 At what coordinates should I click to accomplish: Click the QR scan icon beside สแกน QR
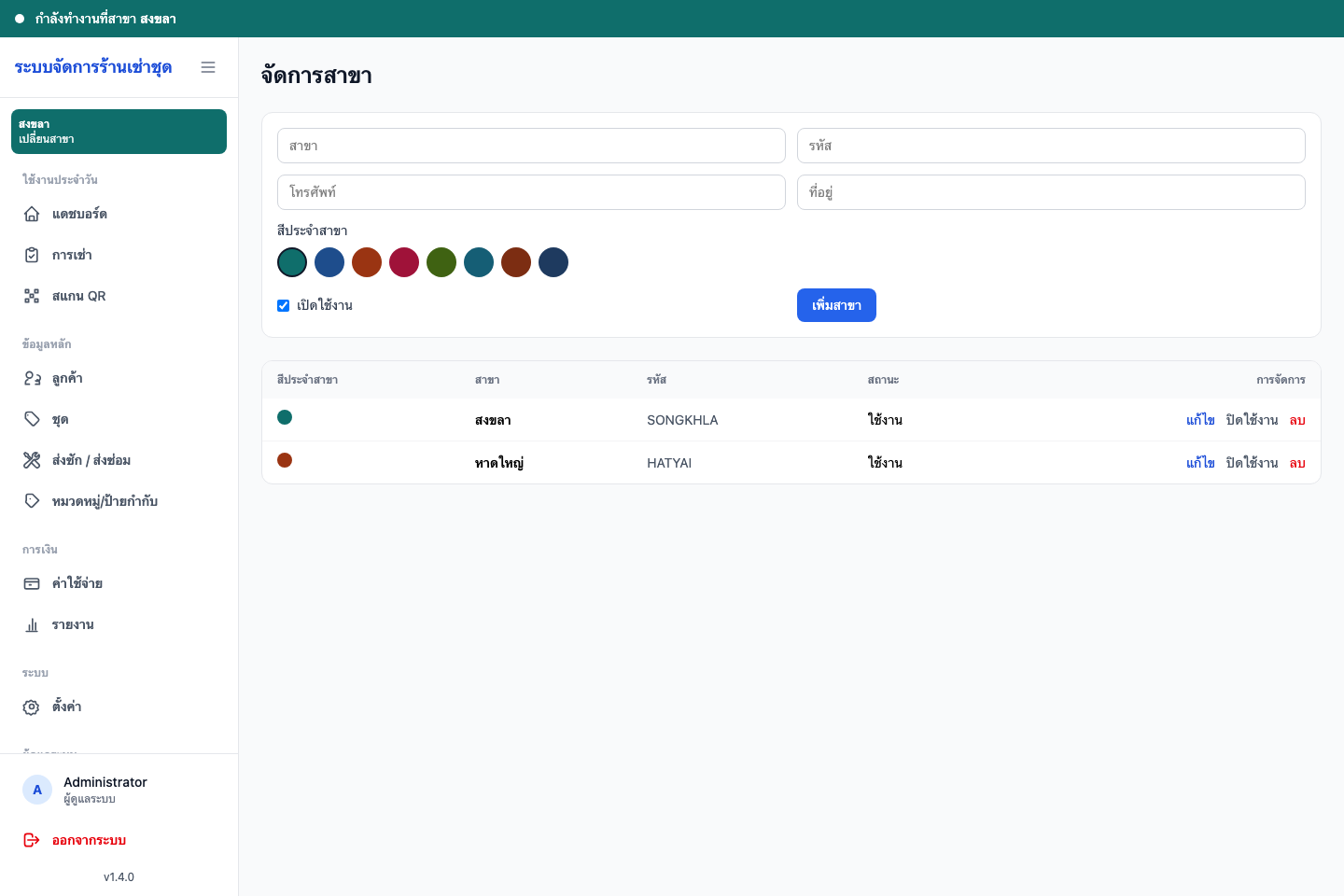(x=32, y=296)
